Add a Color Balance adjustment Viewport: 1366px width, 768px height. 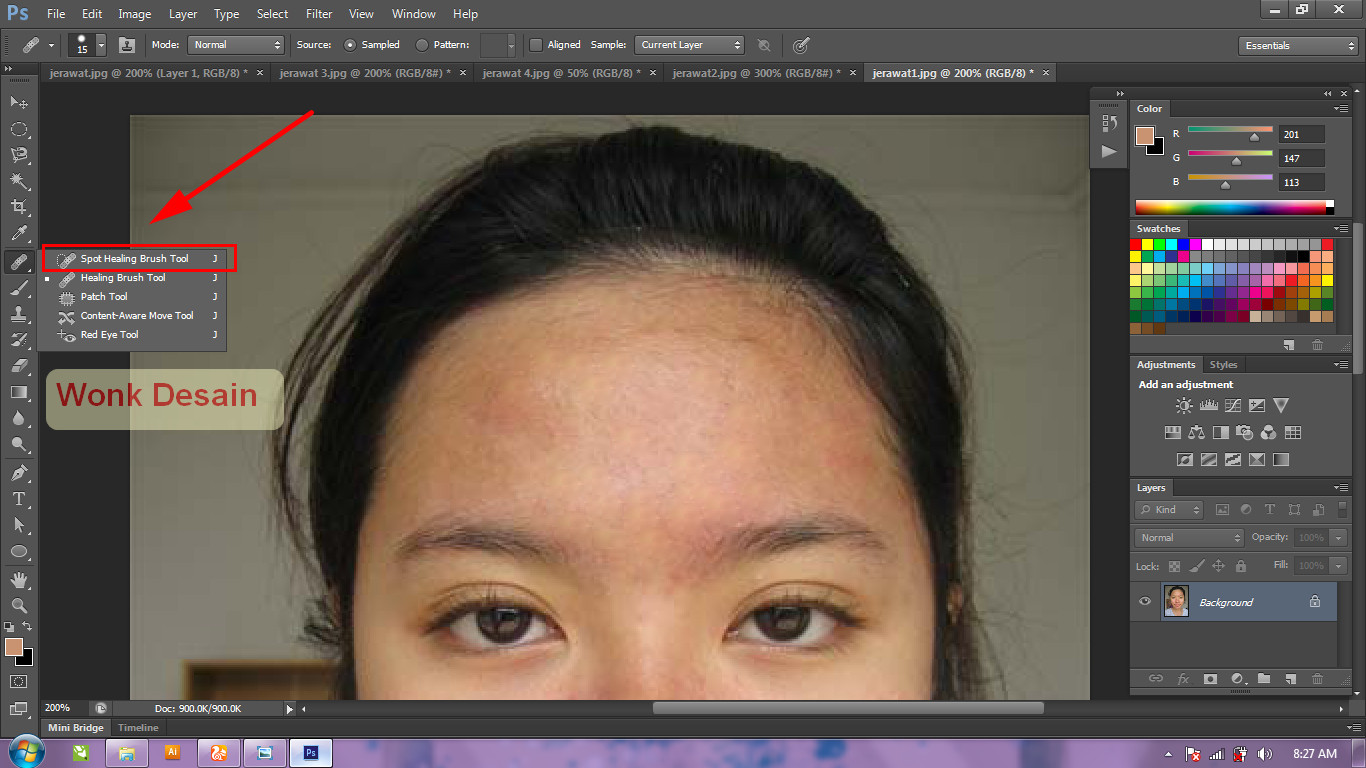pyautogui.click(x=1197, y=433)
